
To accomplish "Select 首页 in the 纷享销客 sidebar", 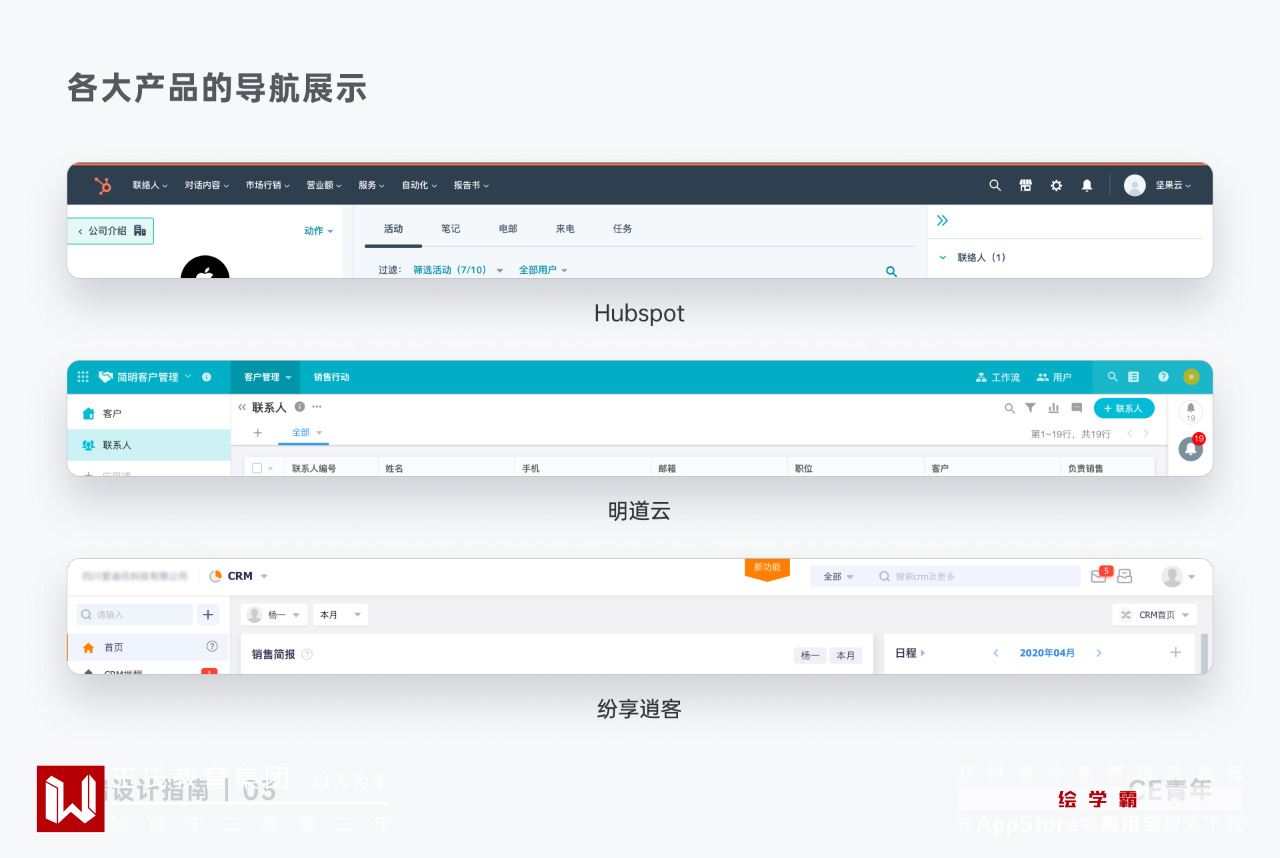I will (148, 647).
